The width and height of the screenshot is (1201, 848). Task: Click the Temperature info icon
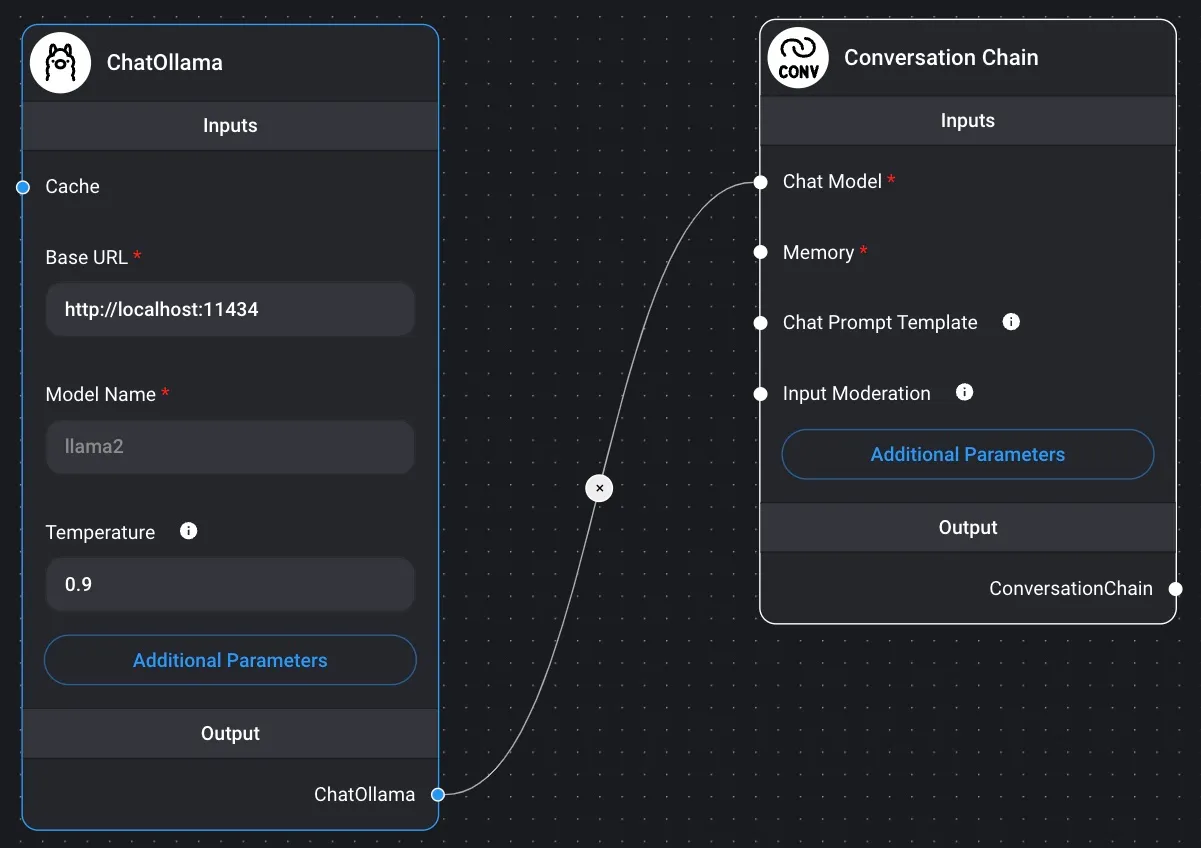pyautogui.click(x=188, y=531)
